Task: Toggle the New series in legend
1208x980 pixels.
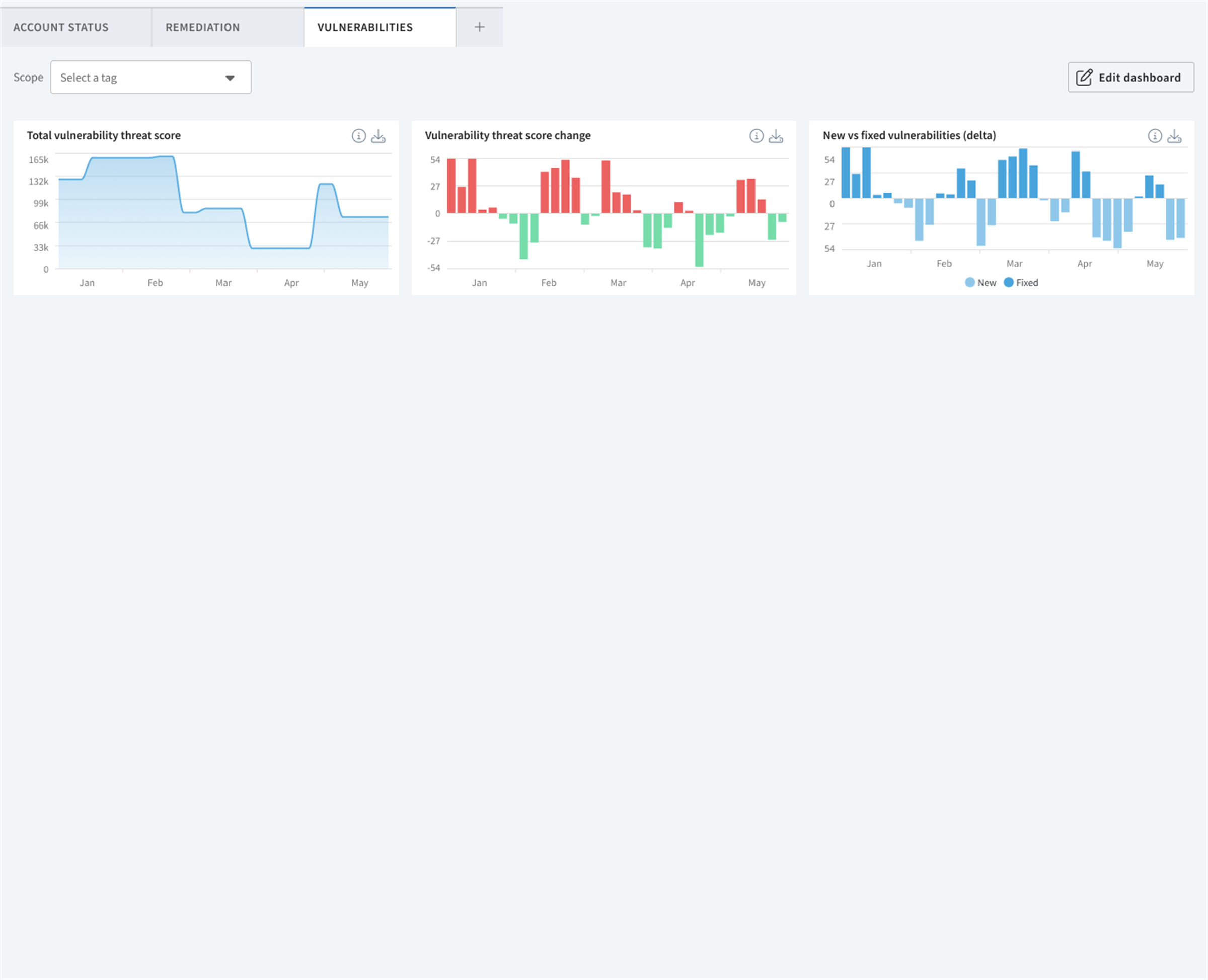Action: 981,283
